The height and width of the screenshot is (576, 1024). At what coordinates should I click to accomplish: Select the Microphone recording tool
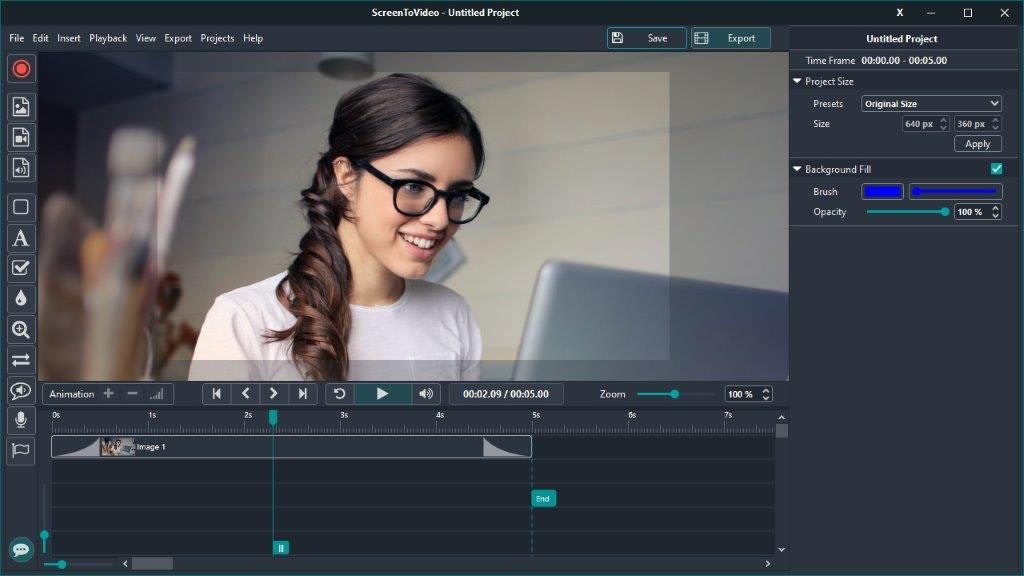point(21,420)
